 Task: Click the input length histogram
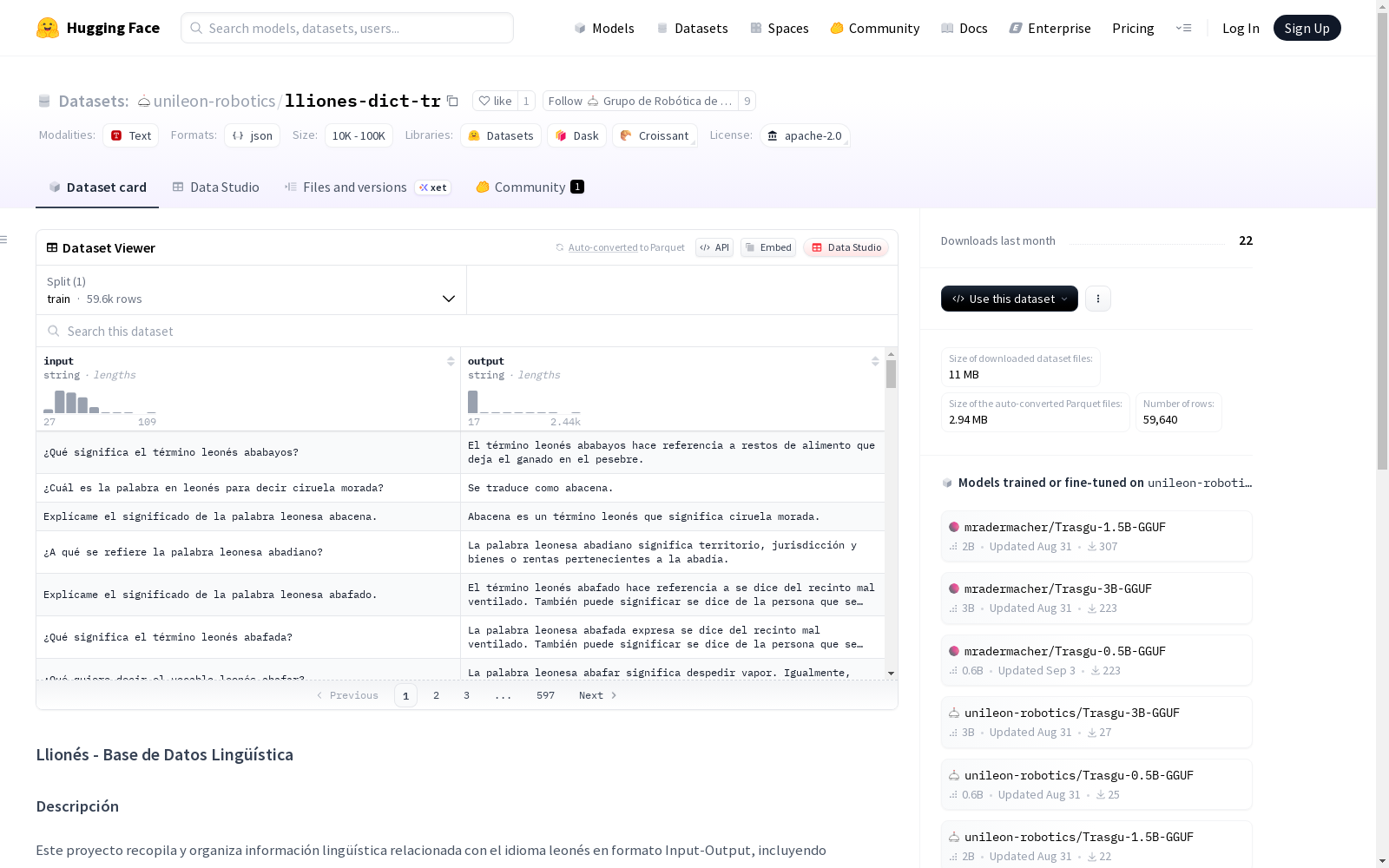click(100, 401)
